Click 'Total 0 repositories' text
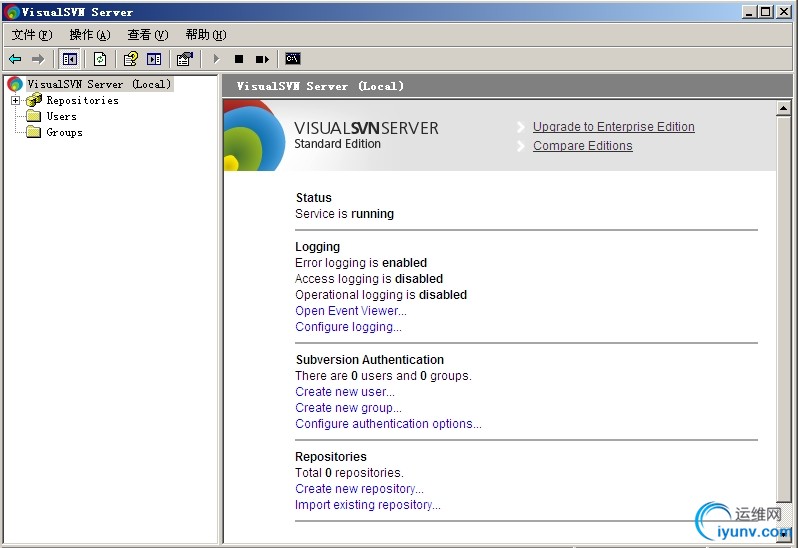798x548 pixels. coord(349,473)
